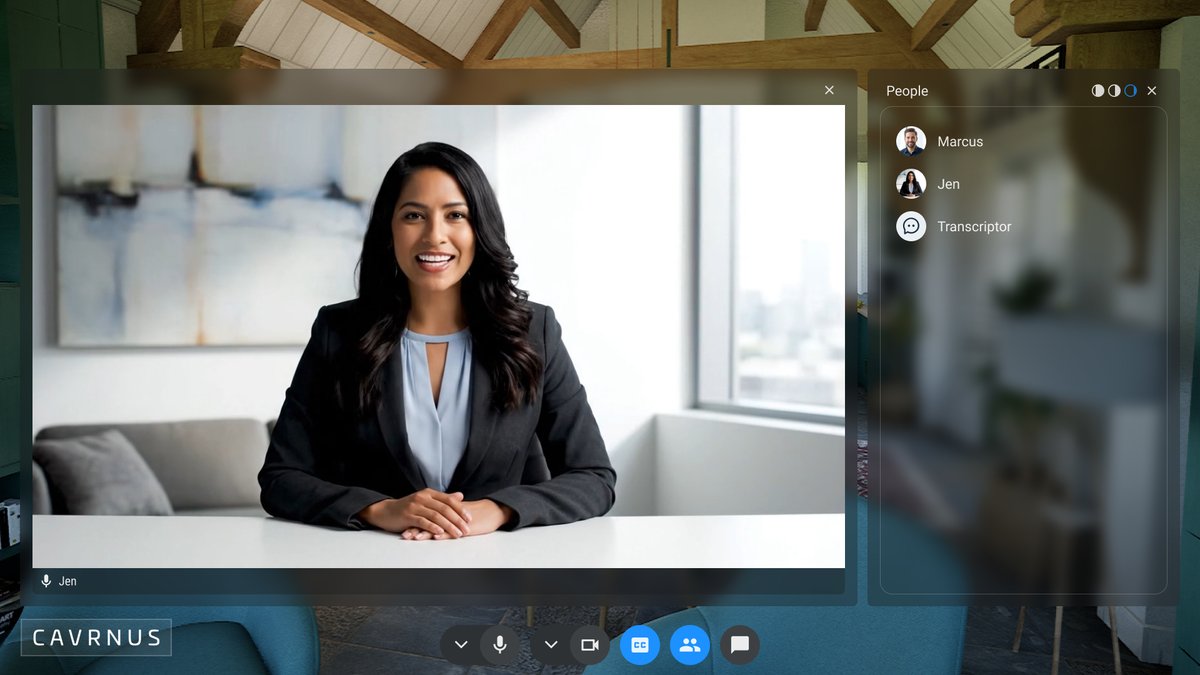Select Transcriptor in People list

(x=1023, y=226)
